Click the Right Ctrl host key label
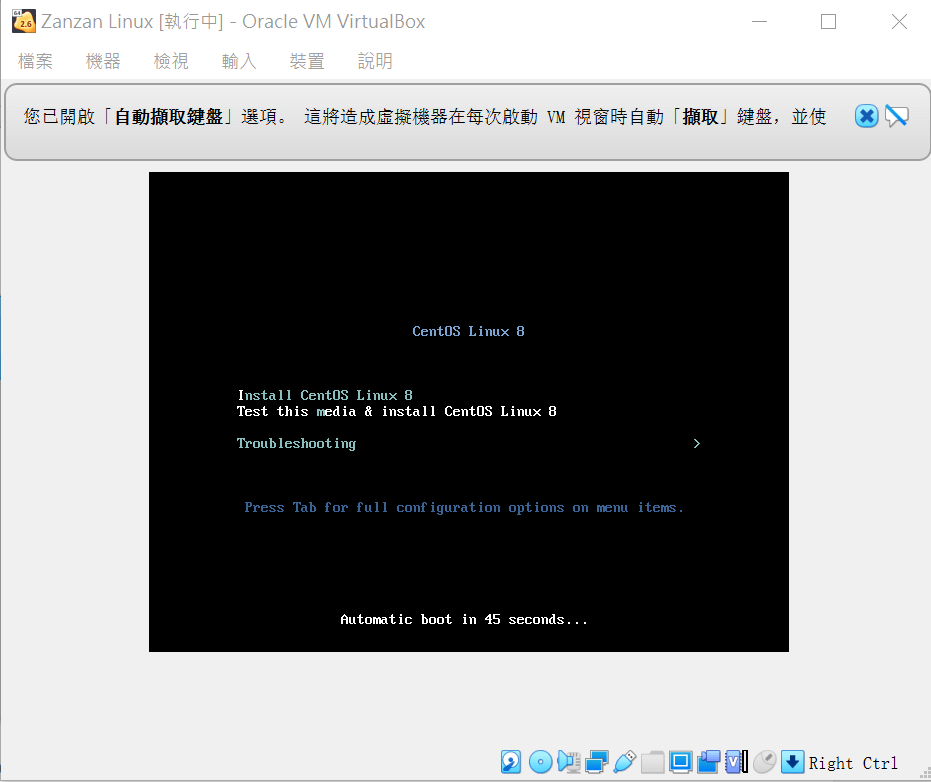The image size is (931, 782). [x=853, y=763]
